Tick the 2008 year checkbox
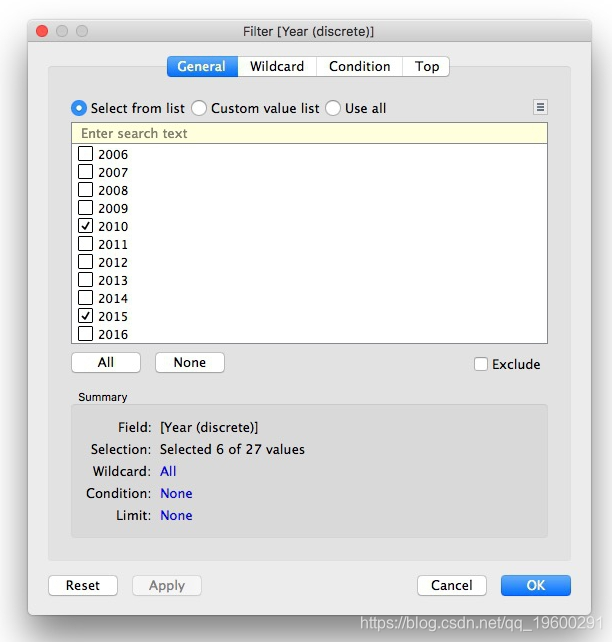Image resolution: width=612 pixels, height=642 pixels. point(85,190)
